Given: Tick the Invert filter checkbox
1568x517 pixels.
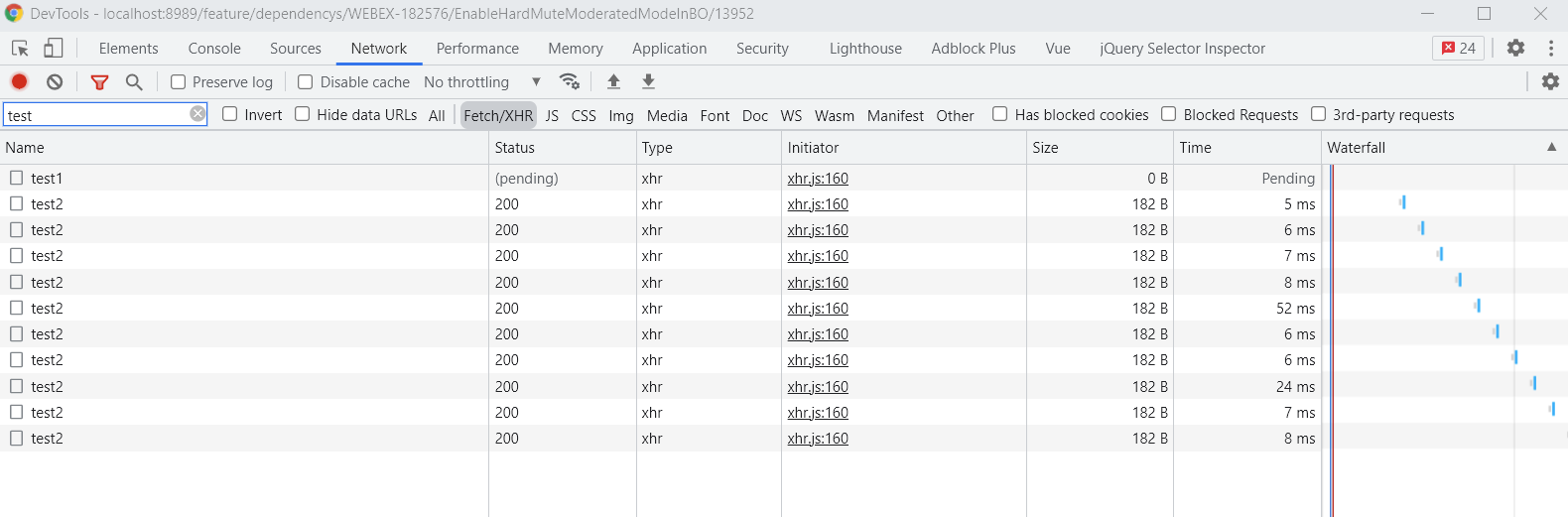Looking at the screenshot, I should 230,114.
